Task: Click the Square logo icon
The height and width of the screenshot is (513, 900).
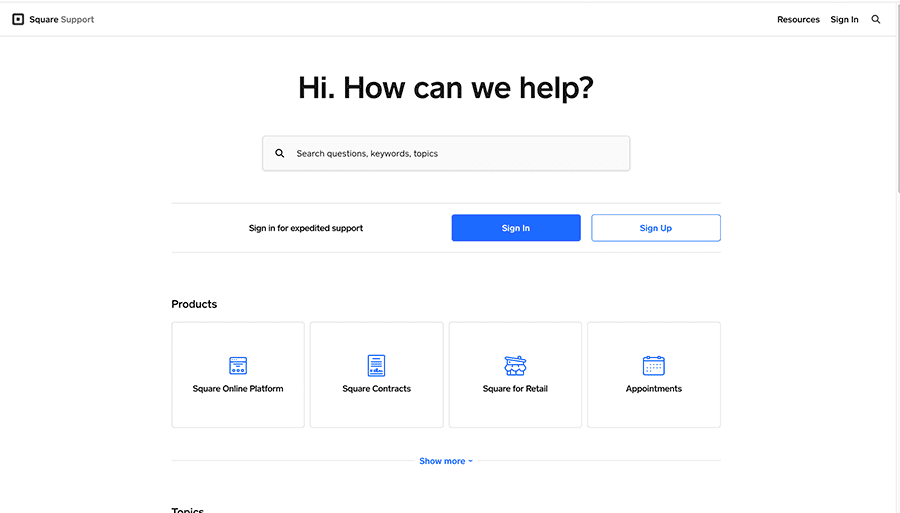Action: 18,20
